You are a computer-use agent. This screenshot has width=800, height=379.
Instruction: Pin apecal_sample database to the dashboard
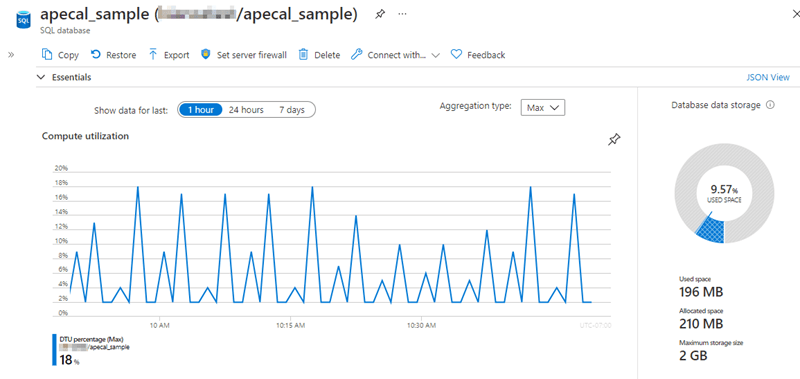pos(380,14)
